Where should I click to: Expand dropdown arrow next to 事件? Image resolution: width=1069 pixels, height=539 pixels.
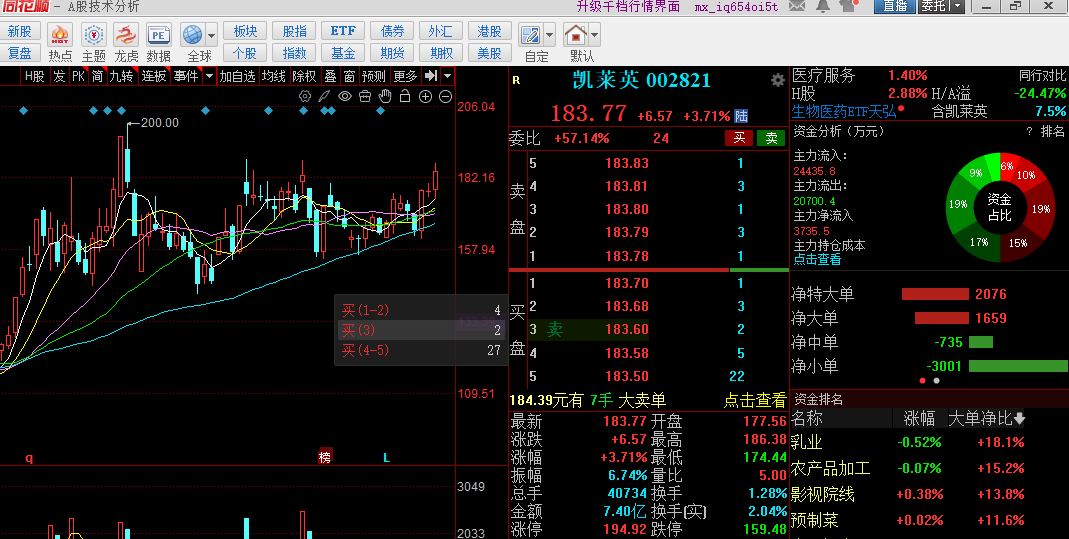point(209,76)
